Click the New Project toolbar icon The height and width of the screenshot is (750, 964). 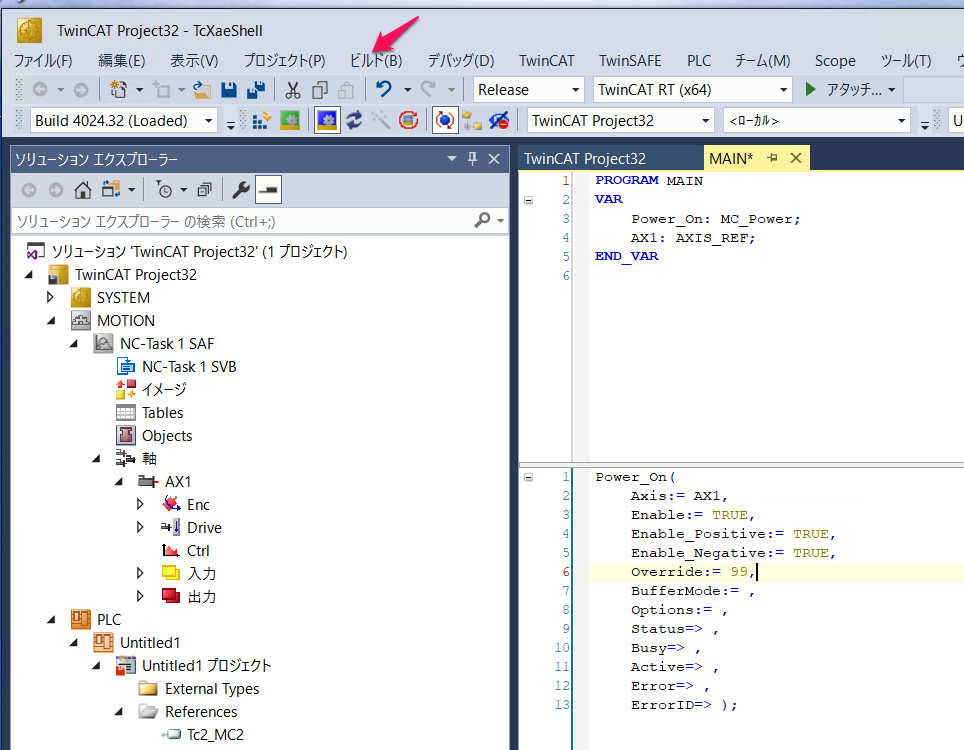pyautogui.click(x=119, y=90)
